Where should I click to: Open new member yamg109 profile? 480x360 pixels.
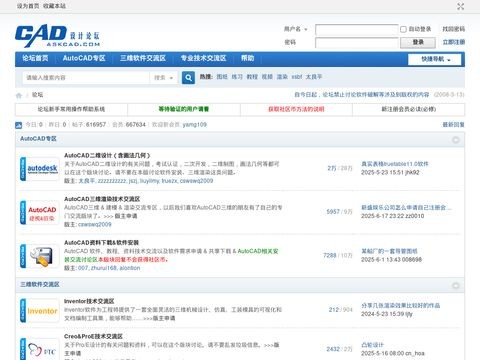(195, 125)
